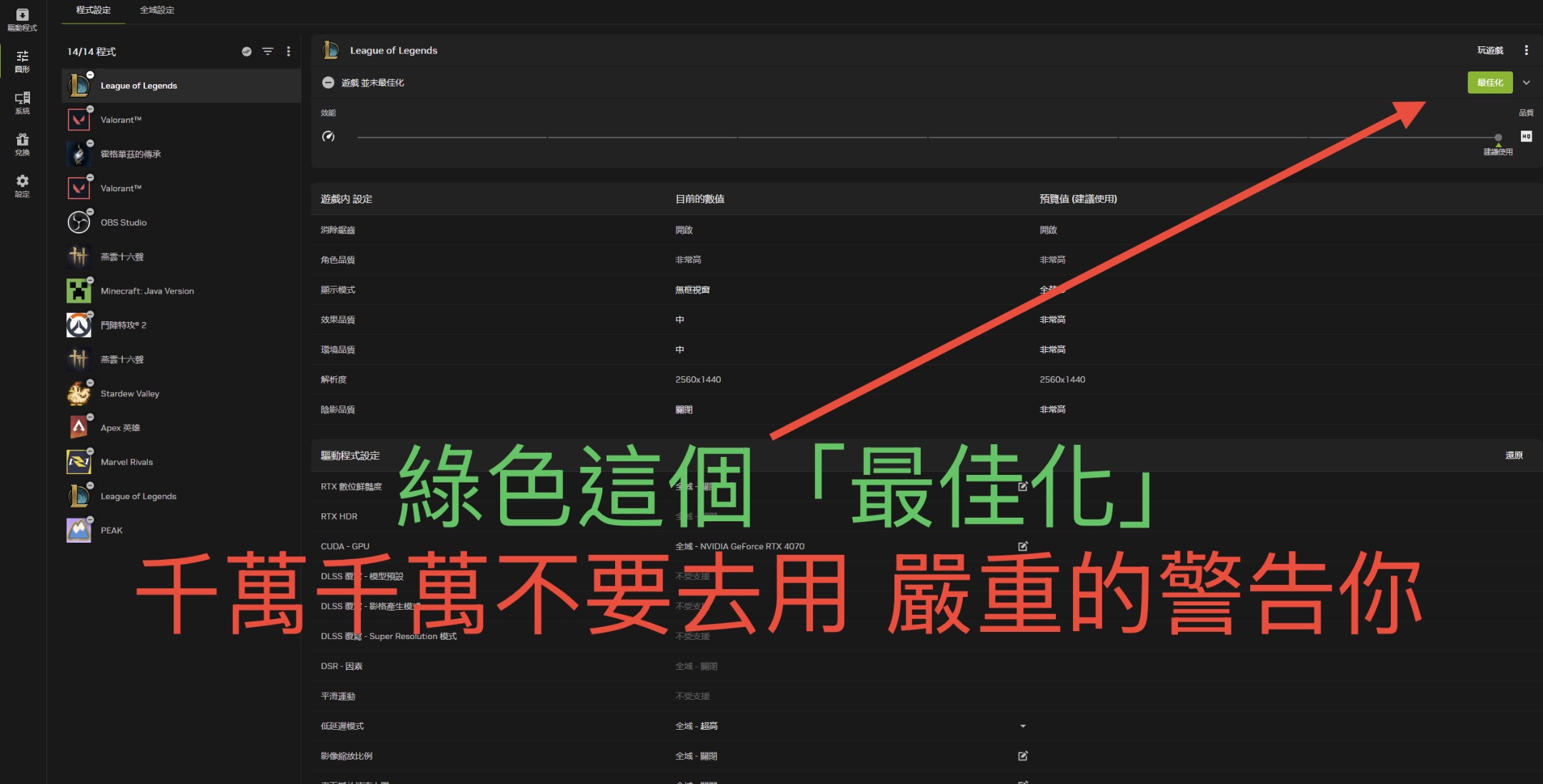Image resolution: width=1543 pixels, height=784 pixels.
Task: Switch to the 全域設定 tab
Action: [x=157, y=10]
